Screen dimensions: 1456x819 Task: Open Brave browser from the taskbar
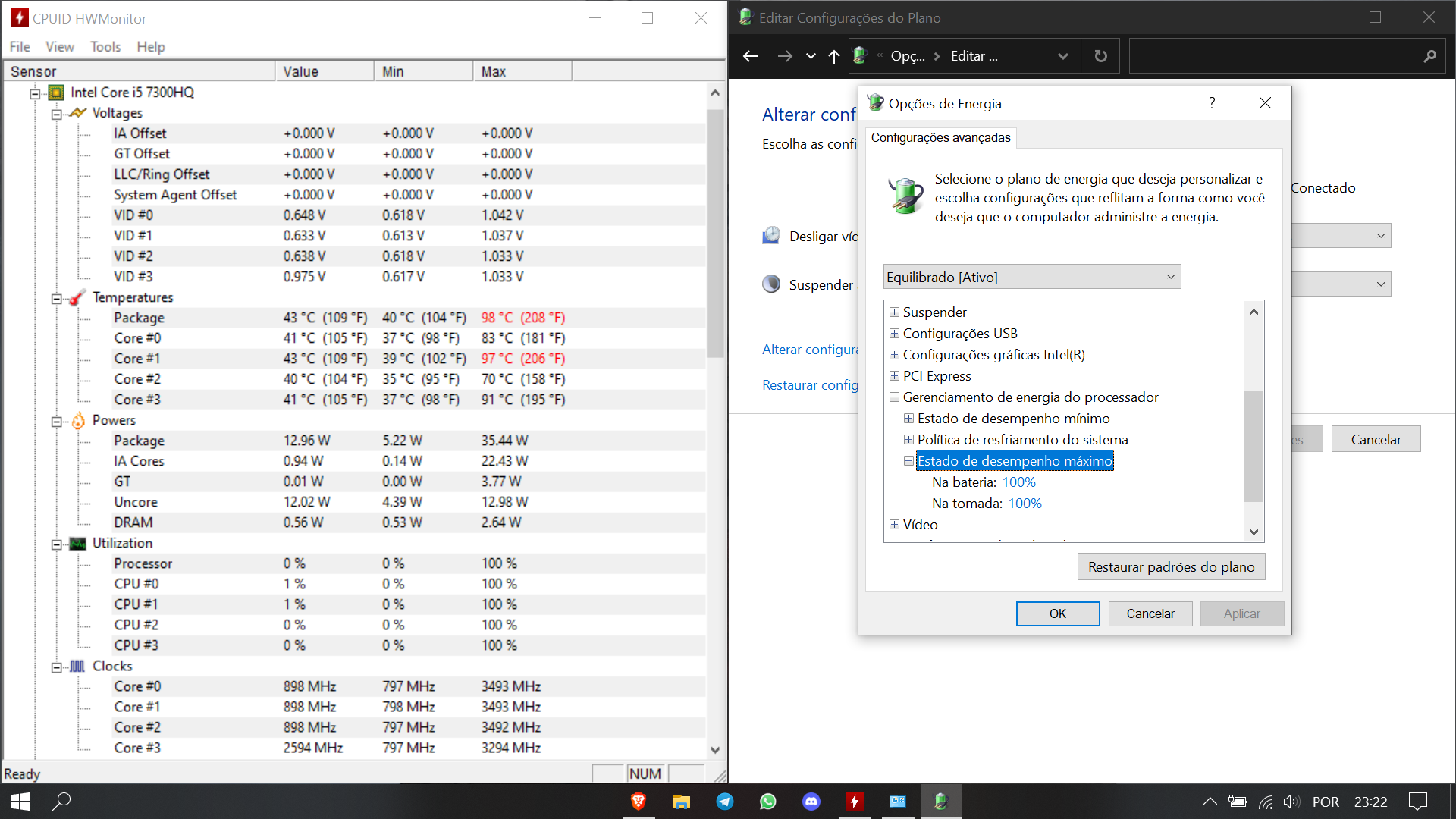pos(639,802)
